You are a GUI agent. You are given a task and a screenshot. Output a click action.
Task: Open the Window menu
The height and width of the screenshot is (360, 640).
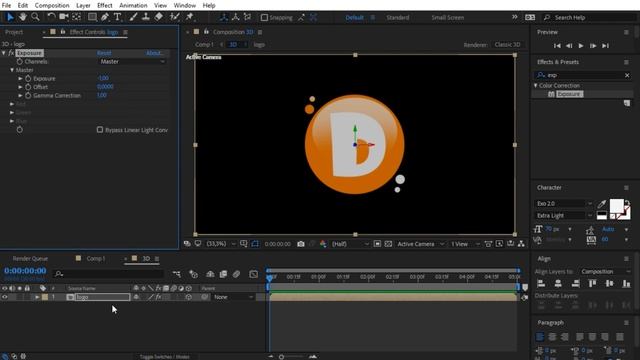point(184,5)
